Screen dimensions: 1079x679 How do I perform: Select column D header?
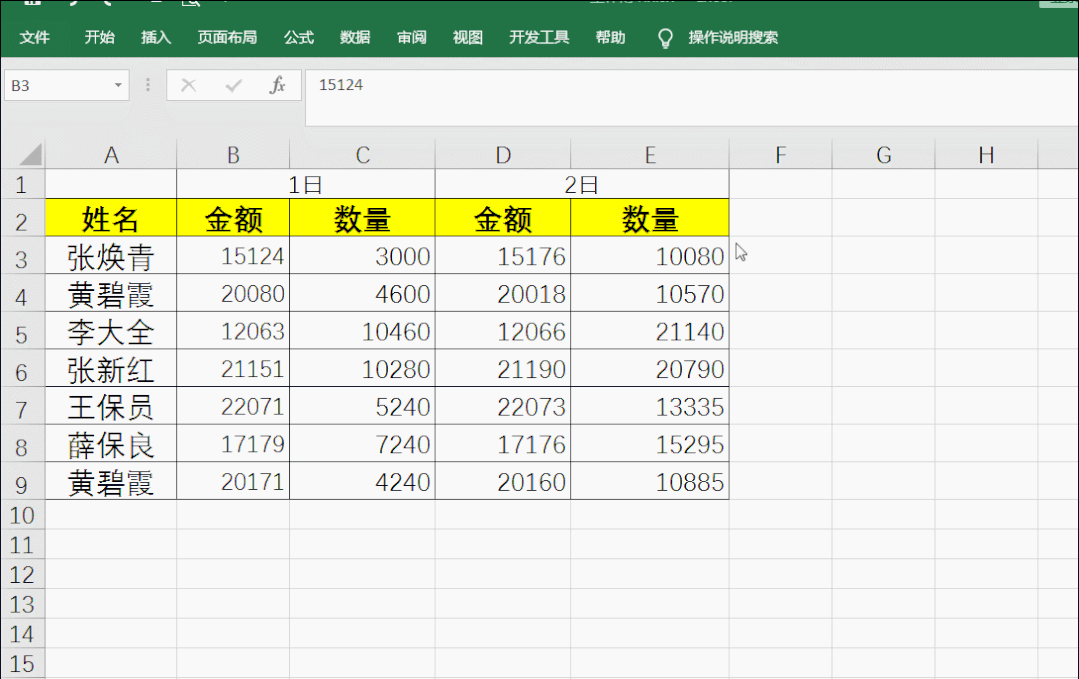click(503, 155)
